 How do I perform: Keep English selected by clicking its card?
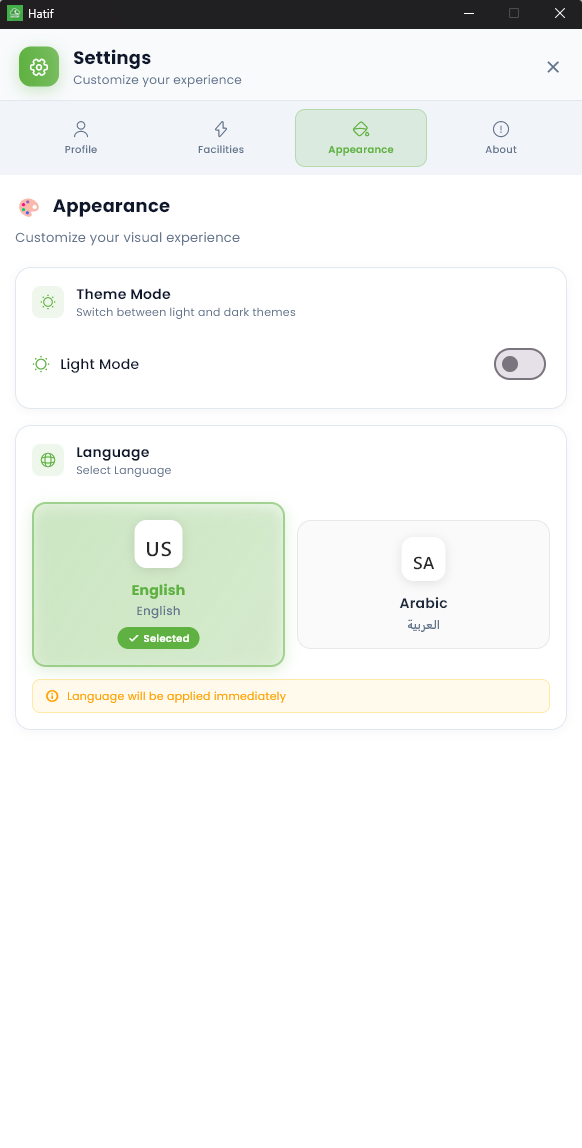(x=158, y=584)
